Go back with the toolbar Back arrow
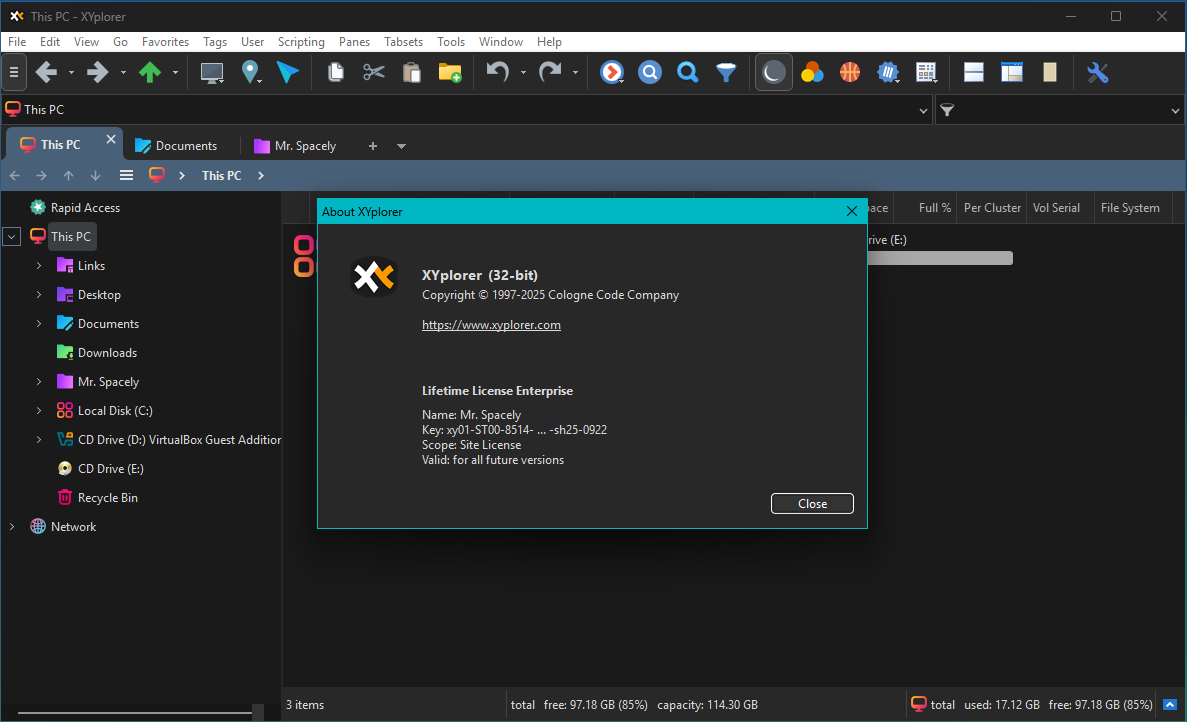Screen dimensions: 1187x722 pyautogui.click(x=46, y=73)
